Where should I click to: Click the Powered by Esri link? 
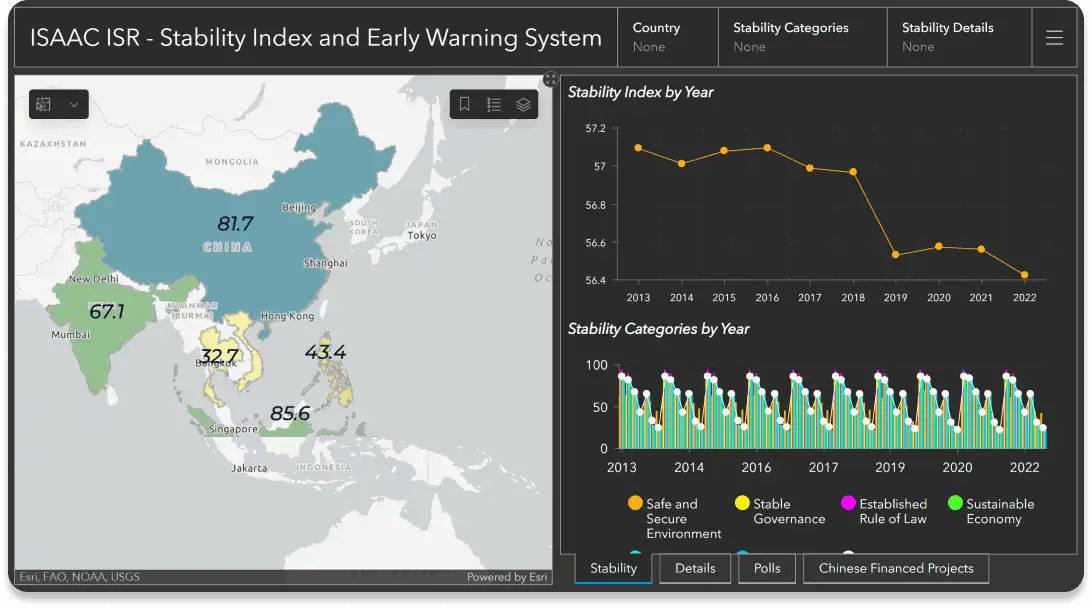[x=507, y=577]
